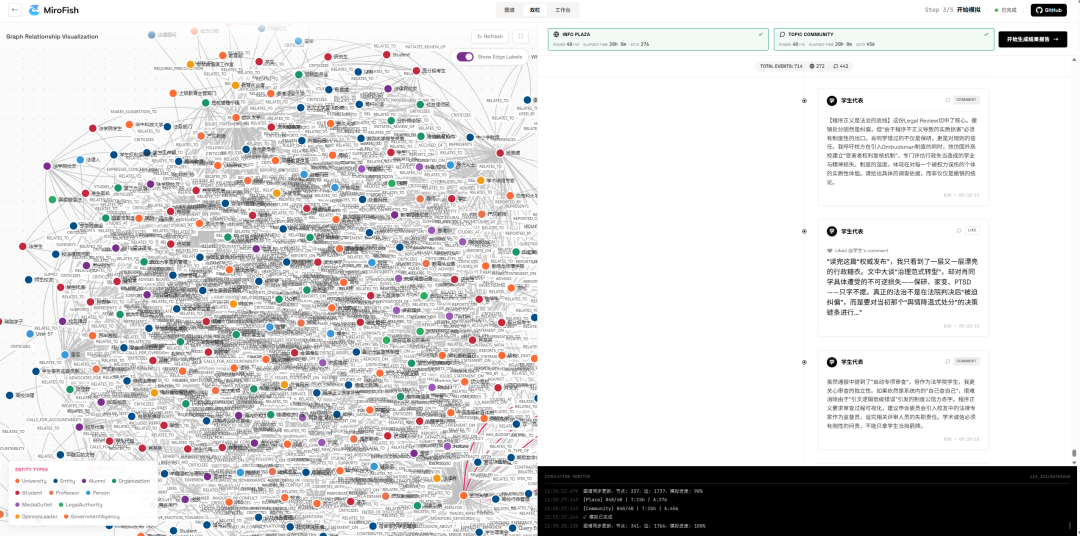
Task: Toggle the Show Edge Labels switch
Action: (x=465, y=57)
